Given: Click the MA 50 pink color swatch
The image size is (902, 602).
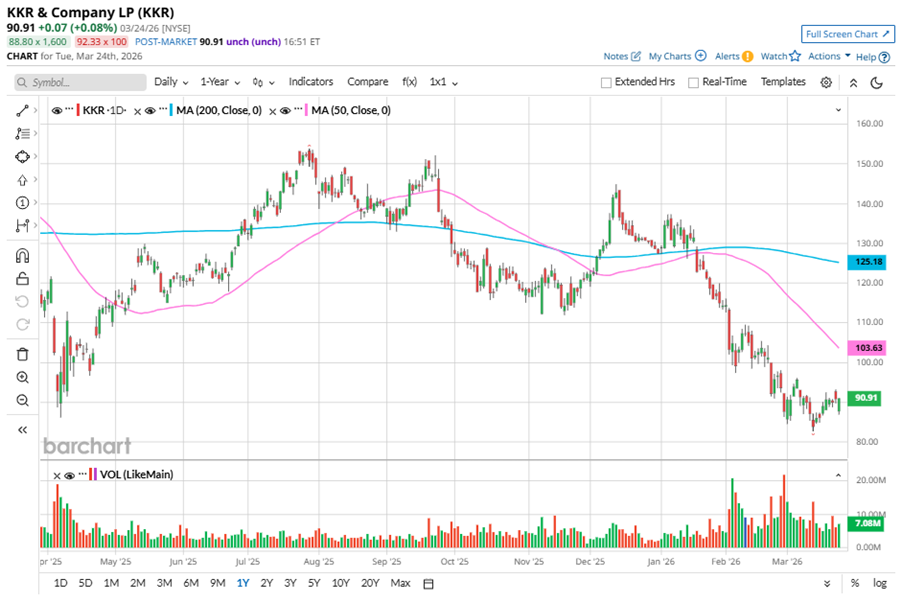Looking at the screenshot, I should tap(307, 111).
